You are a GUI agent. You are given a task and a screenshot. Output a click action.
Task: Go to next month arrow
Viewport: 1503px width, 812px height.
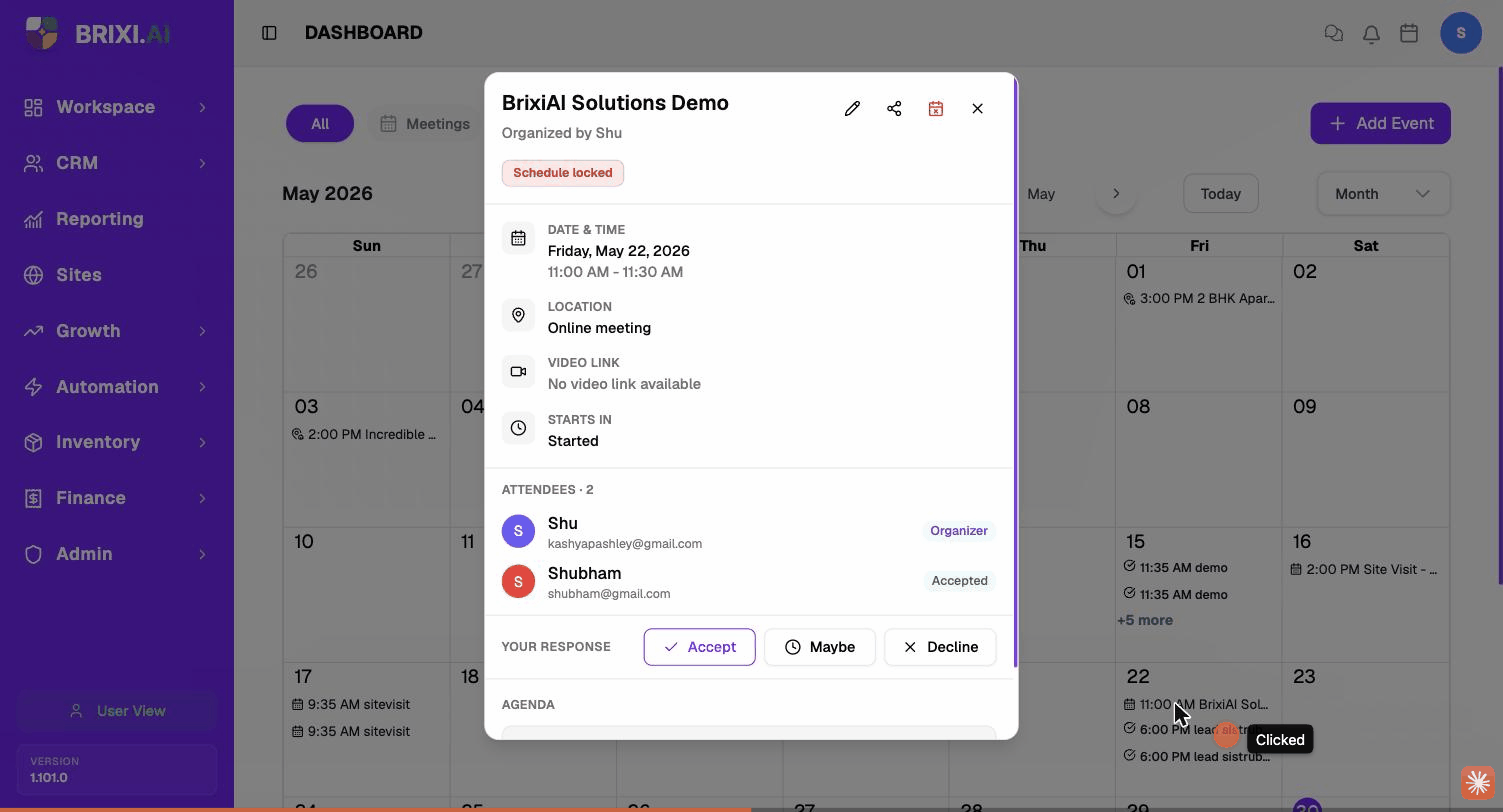(x=1116, y=194)
